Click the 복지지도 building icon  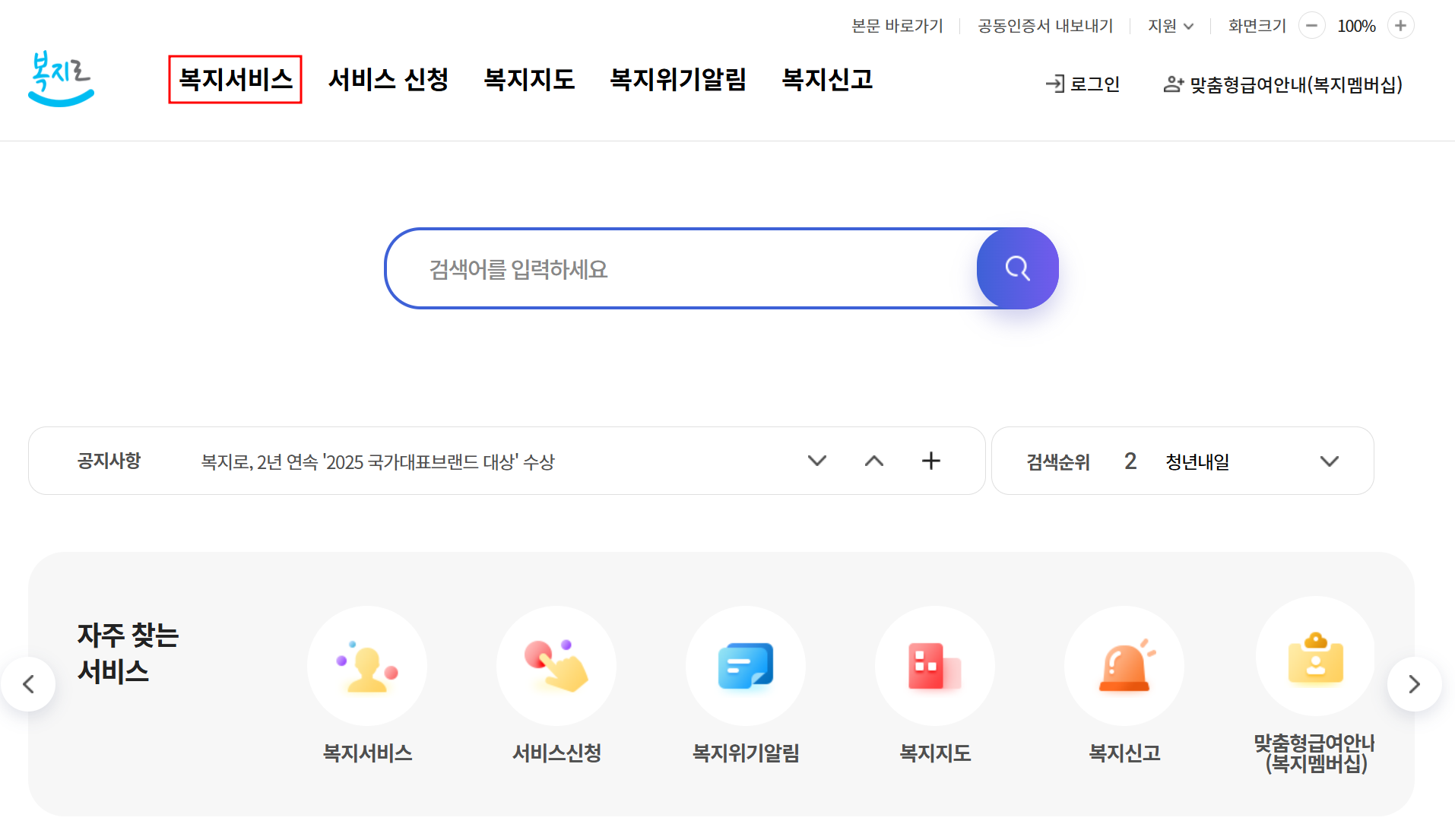coord(935,666)
